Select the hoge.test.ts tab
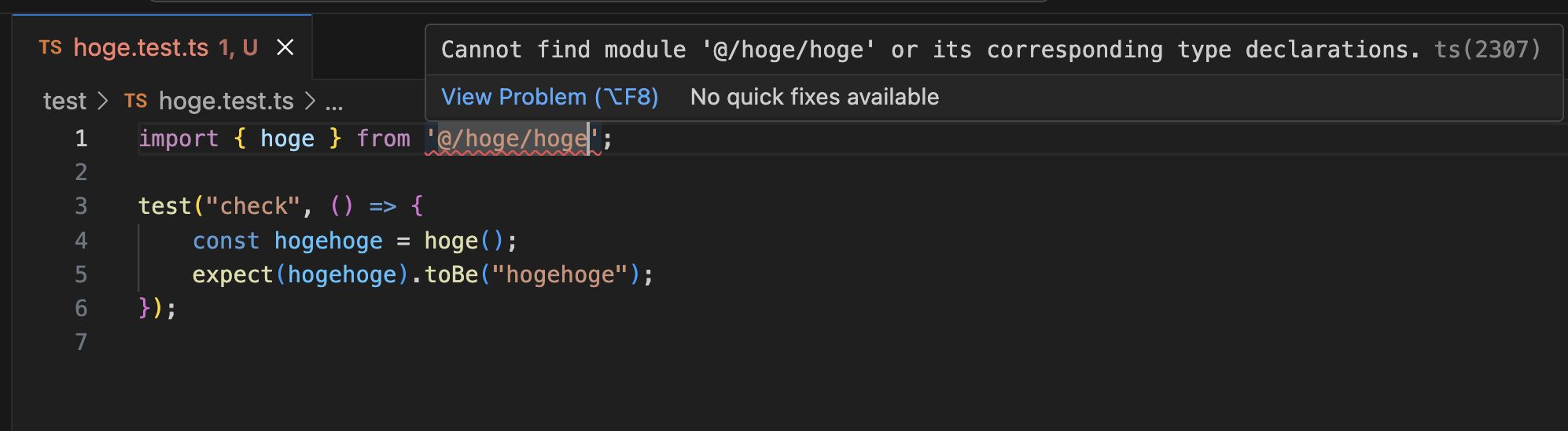Screen dimensions: 1568x431 pyautogui.click(x=163, y=47)
